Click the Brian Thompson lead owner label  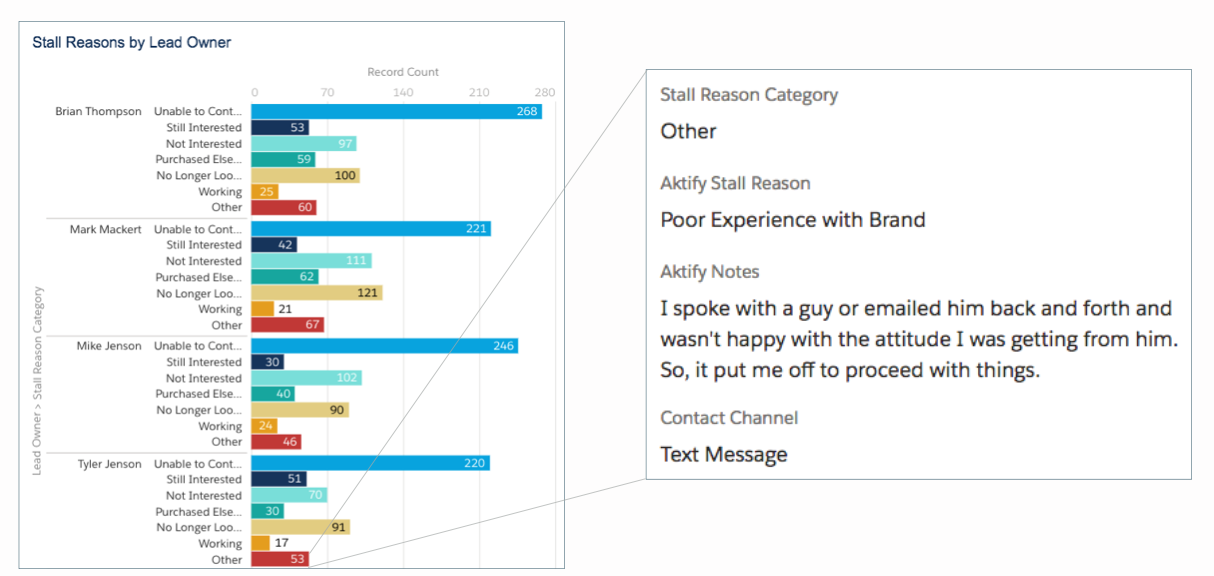coord(99,112)
